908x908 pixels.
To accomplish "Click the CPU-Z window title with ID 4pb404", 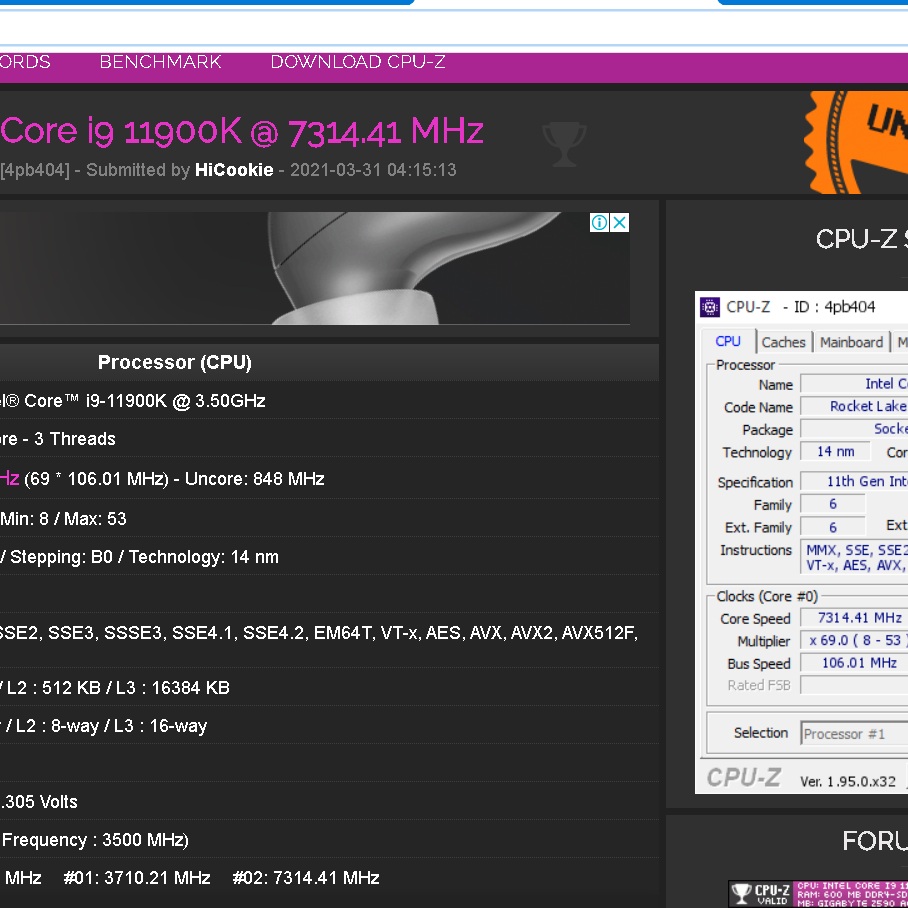I will pos(801,307).
